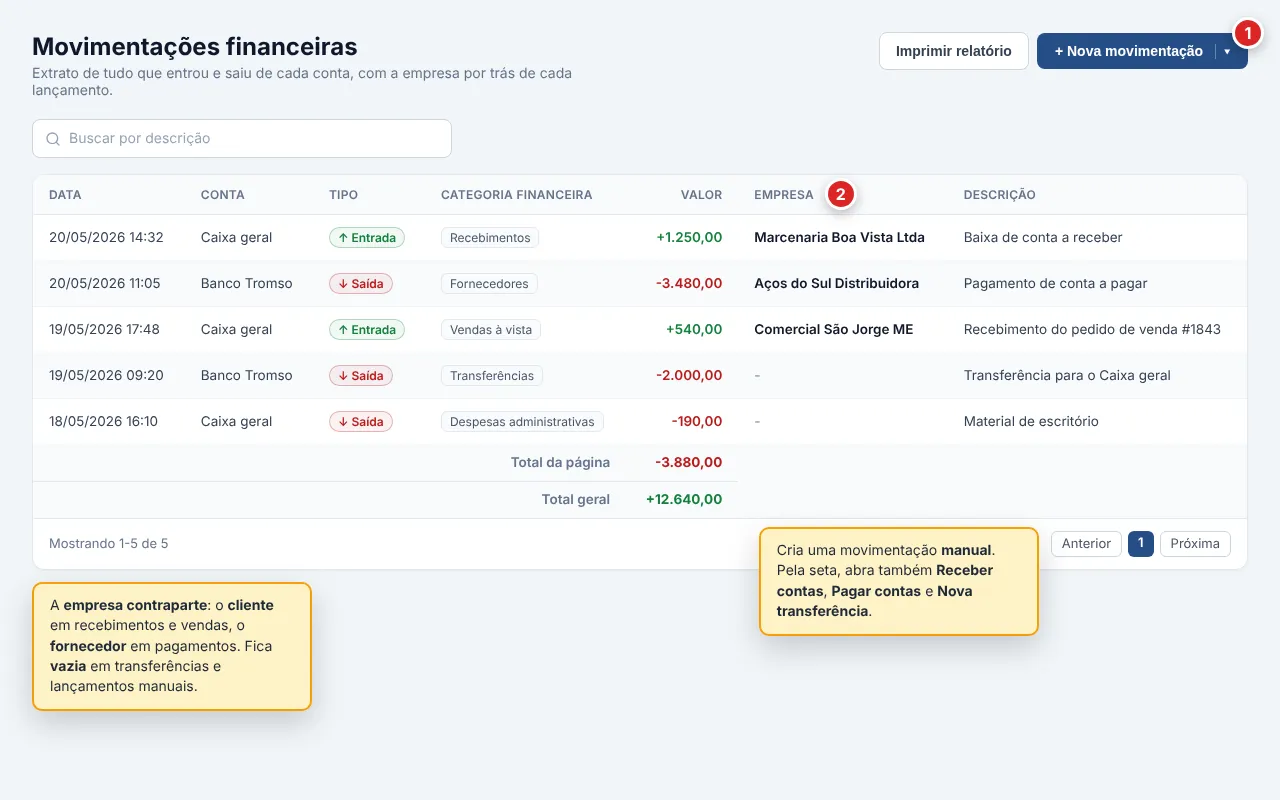The width and height of the screenshot is (1280, 800).
Task: Go to Próxima page
Action: (x=1195, y=544)
